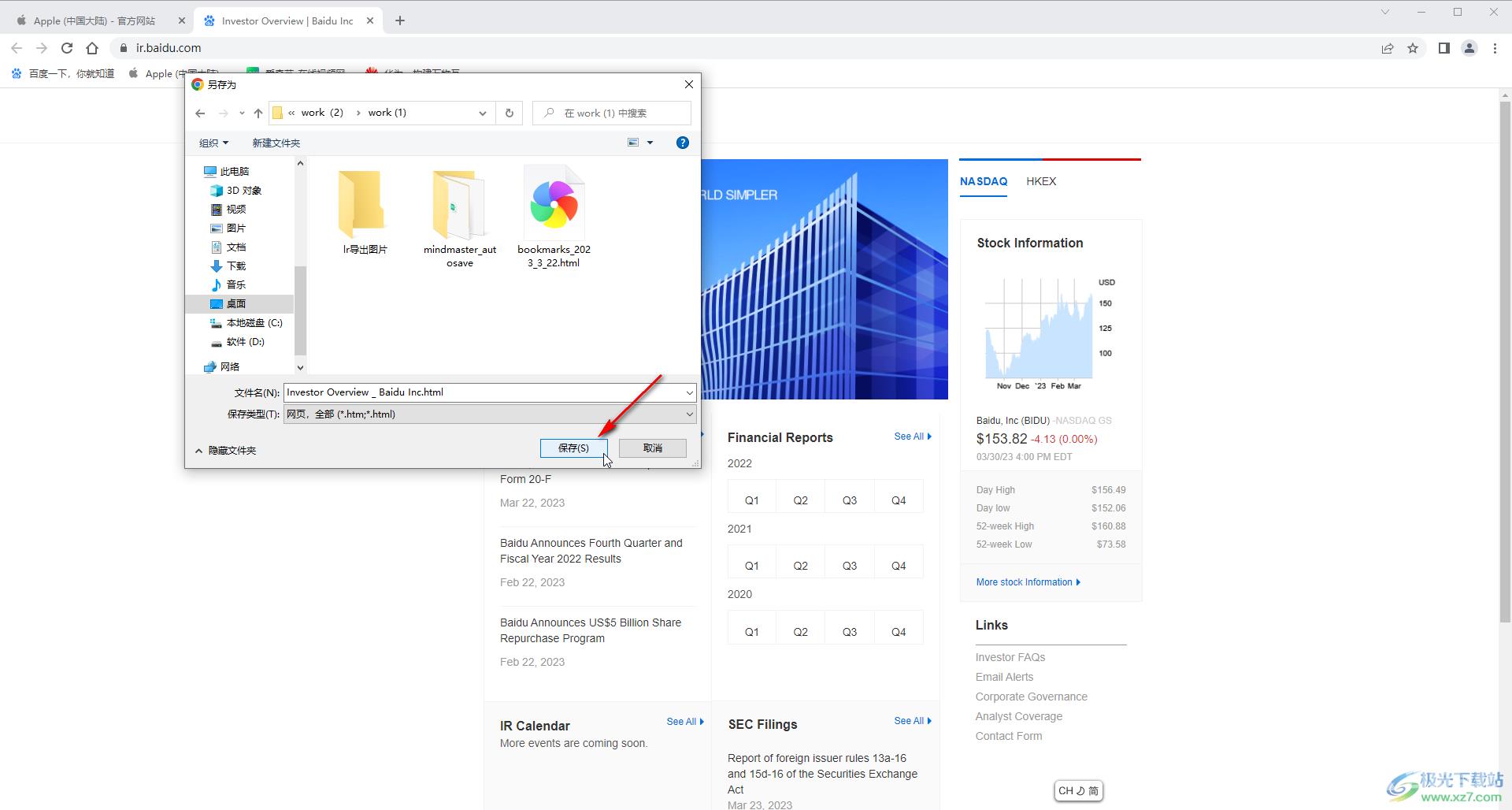This screenshot has width=1512, height=810.
Task: Select 下载 in navigation tree
Action: point(228,266)
